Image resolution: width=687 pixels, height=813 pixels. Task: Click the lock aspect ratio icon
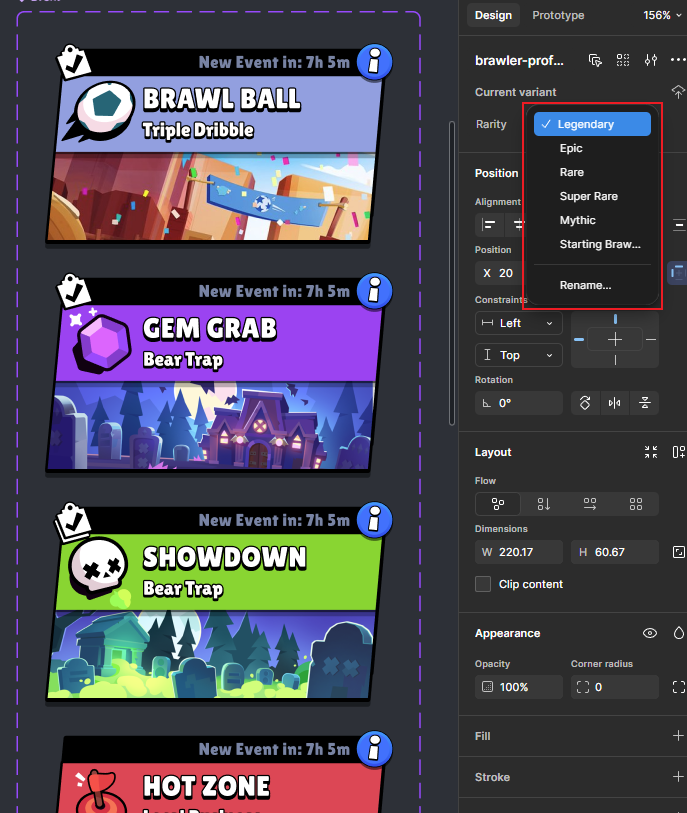click(x=678, y=552)
